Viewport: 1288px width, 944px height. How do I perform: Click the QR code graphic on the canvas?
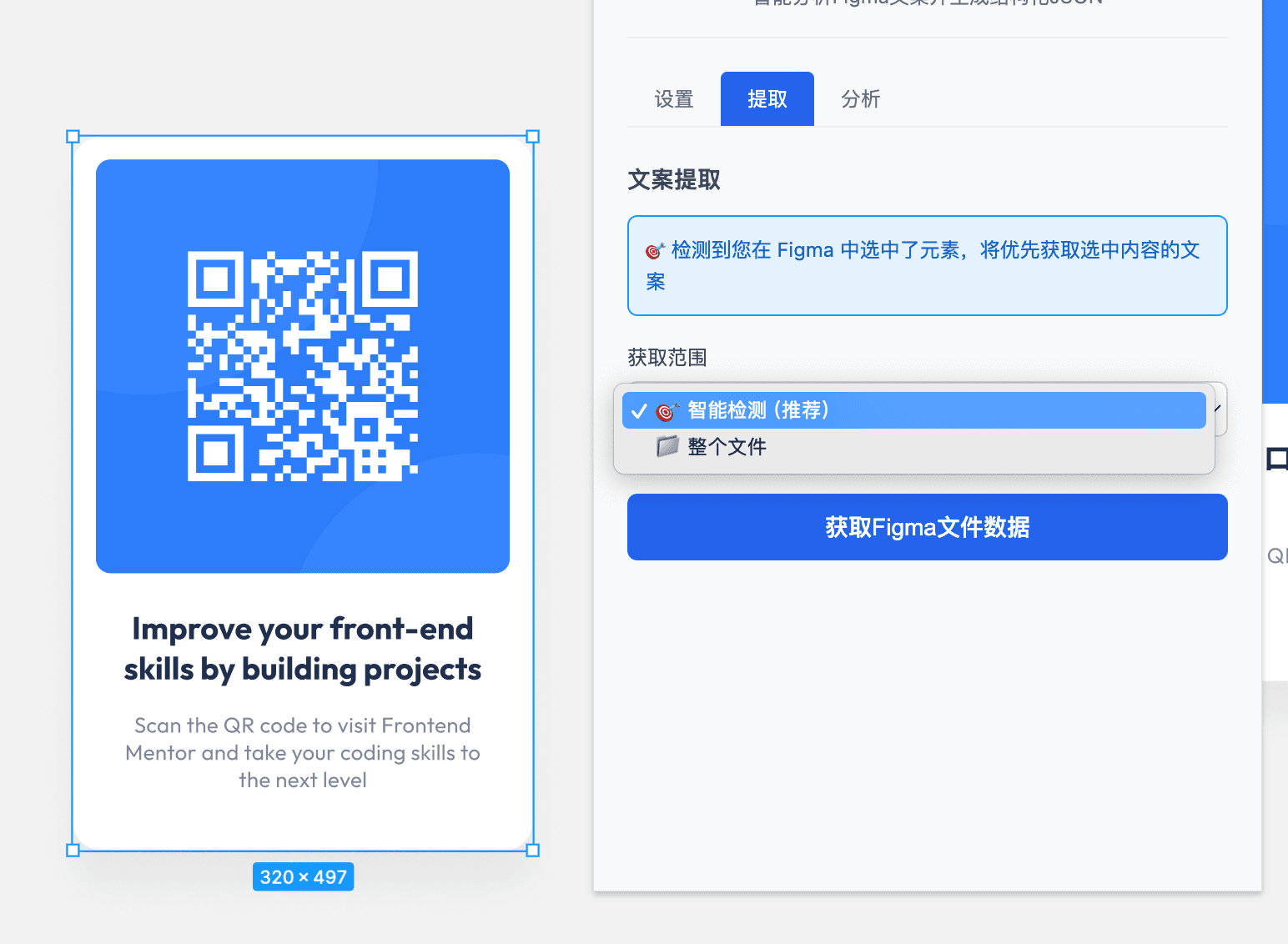303,365
